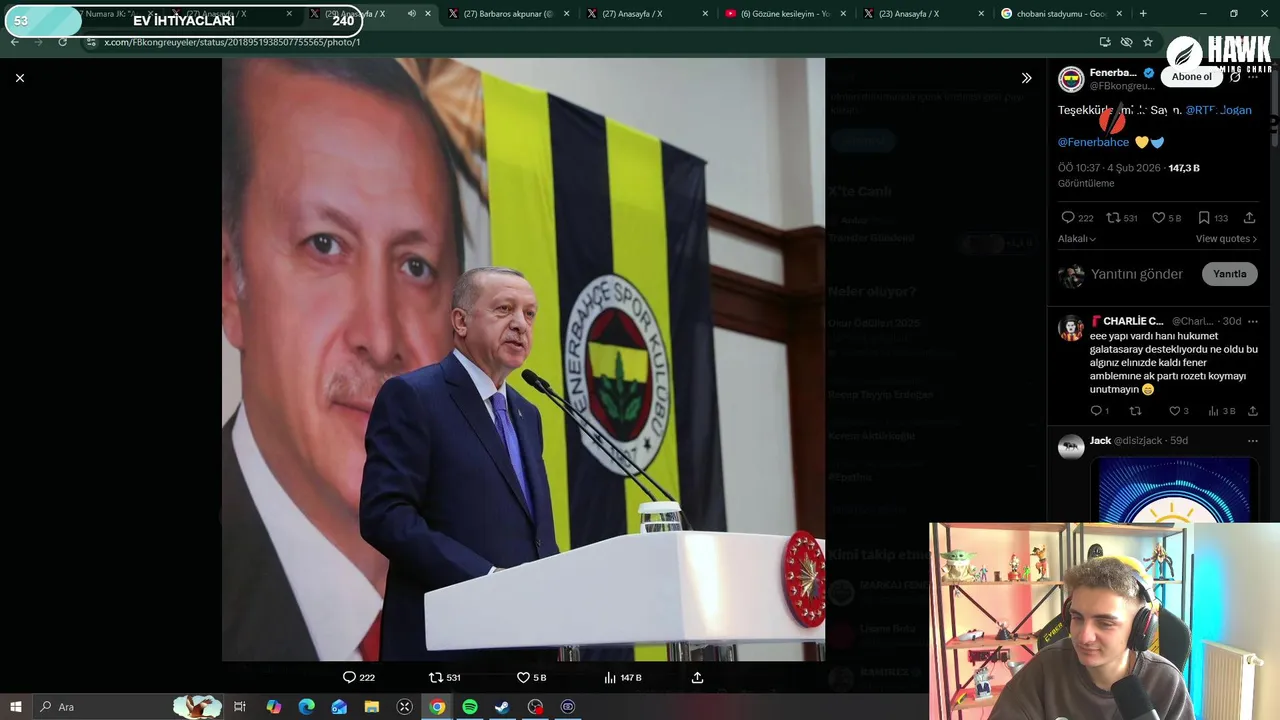Open the Mail app from the taskbar
Screen dimensions: 1280x720
[339, 707]
